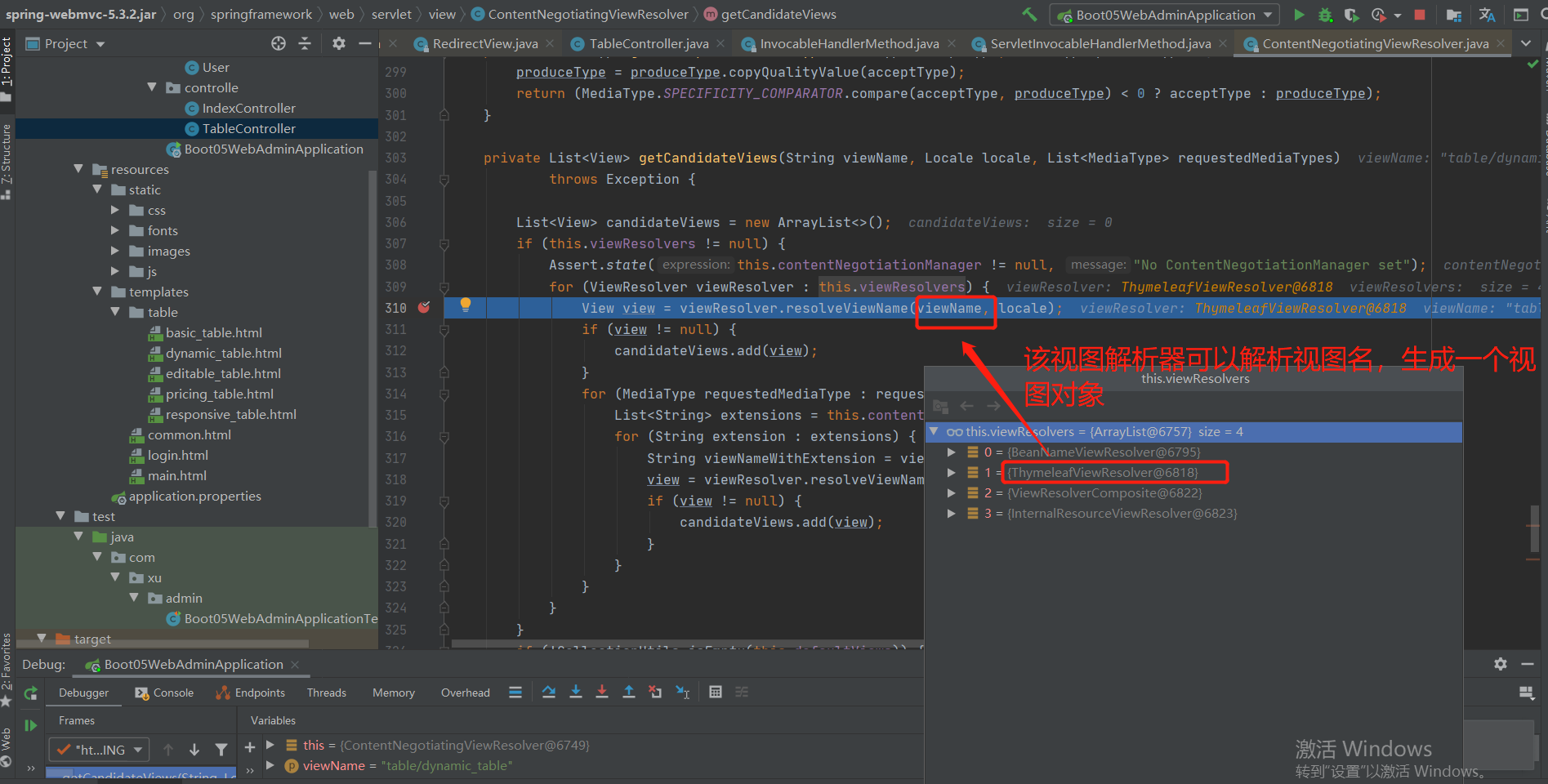Click the profiler run icon
The image size is (1548, 784).
click(1379, 15)
